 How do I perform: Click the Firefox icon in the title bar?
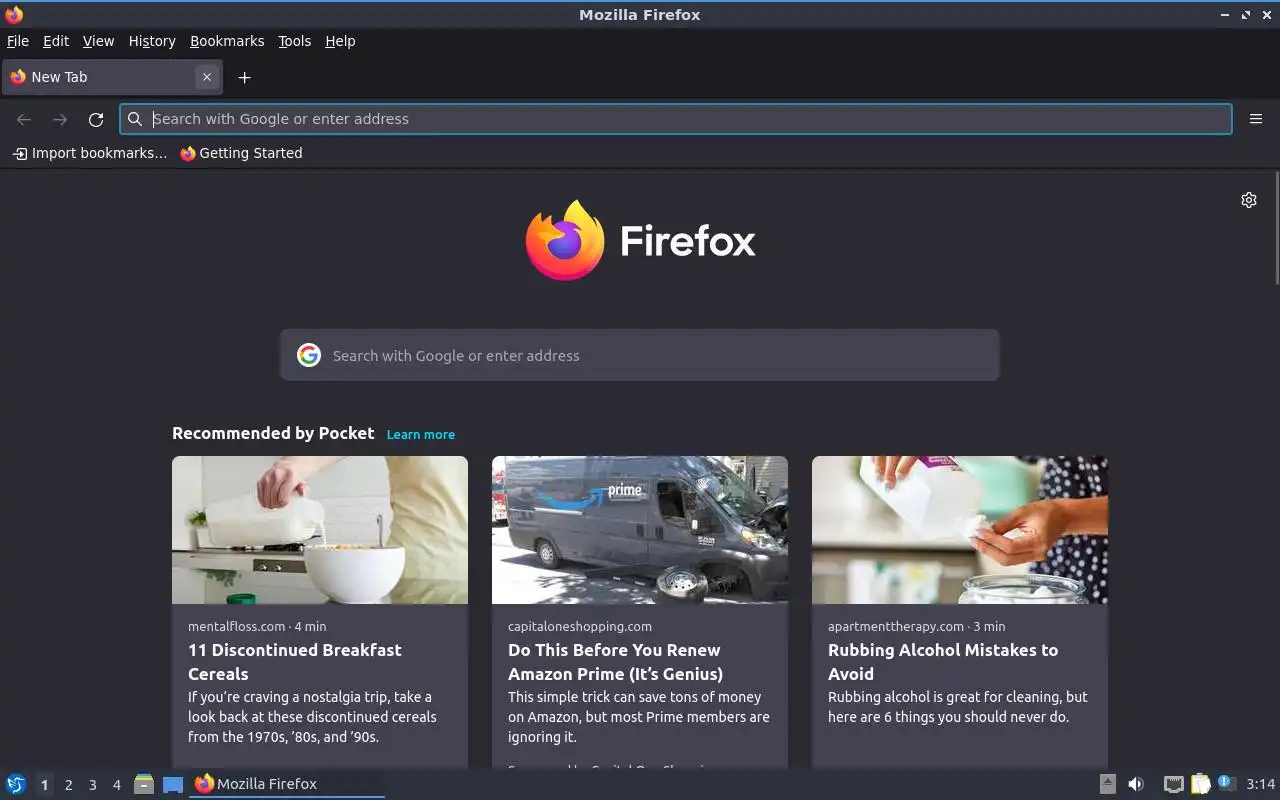(14, 14)
